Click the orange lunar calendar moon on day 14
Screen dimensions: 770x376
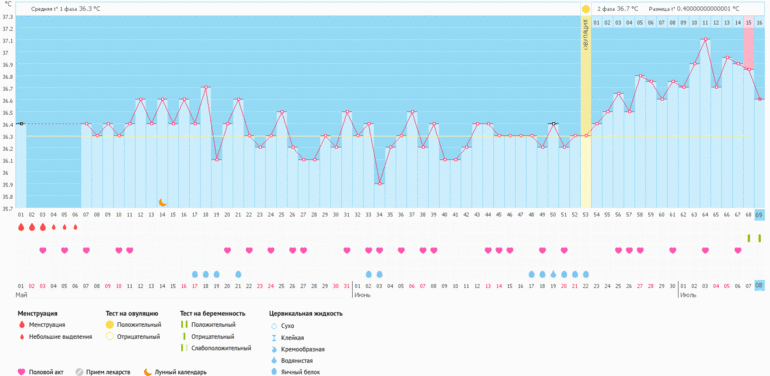pos(163,202)
